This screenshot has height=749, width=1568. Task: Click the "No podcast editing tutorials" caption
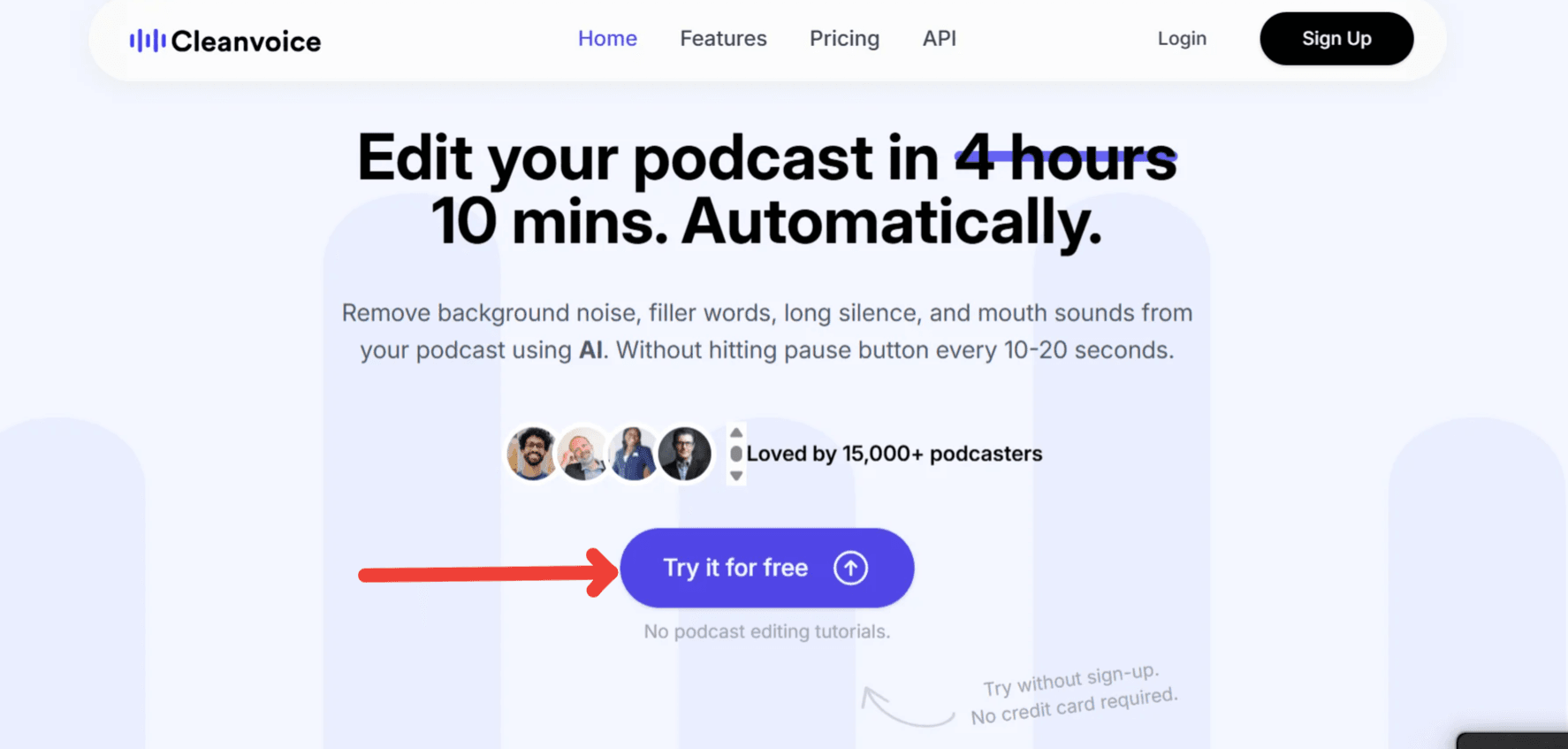click(766, 631)
